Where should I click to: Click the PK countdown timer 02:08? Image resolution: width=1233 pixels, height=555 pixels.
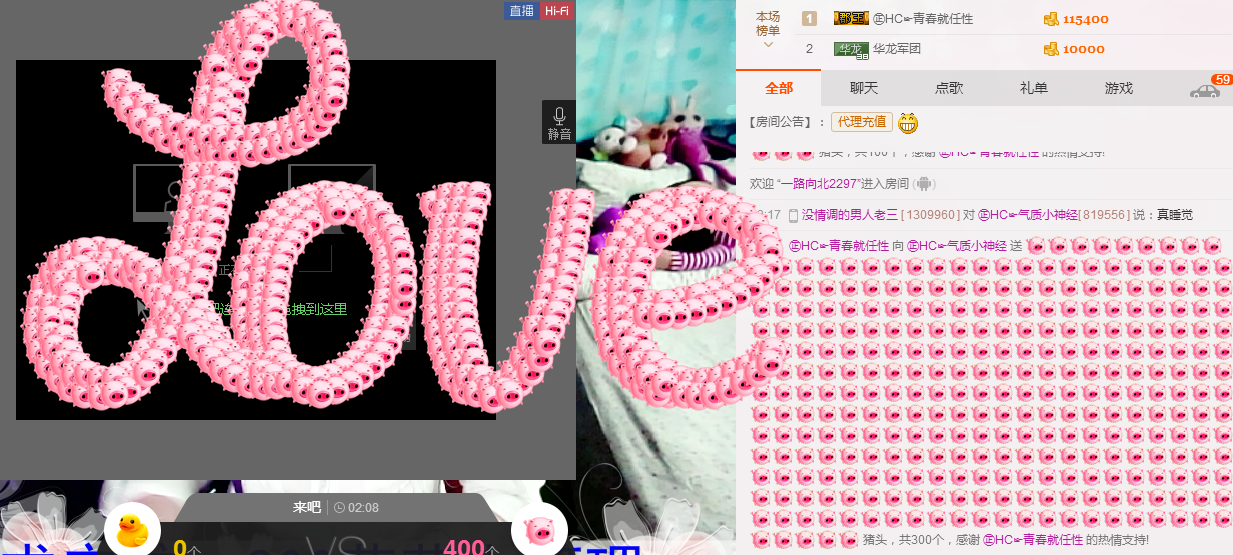click(x=363, y=508)
